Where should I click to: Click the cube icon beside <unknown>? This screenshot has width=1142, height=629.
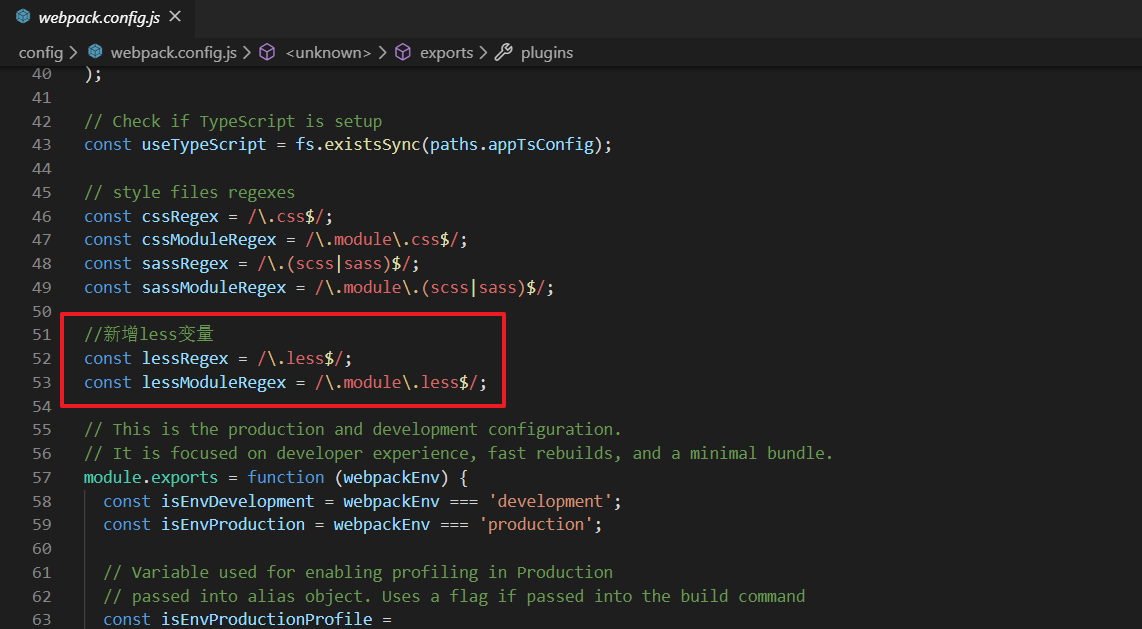267,52
